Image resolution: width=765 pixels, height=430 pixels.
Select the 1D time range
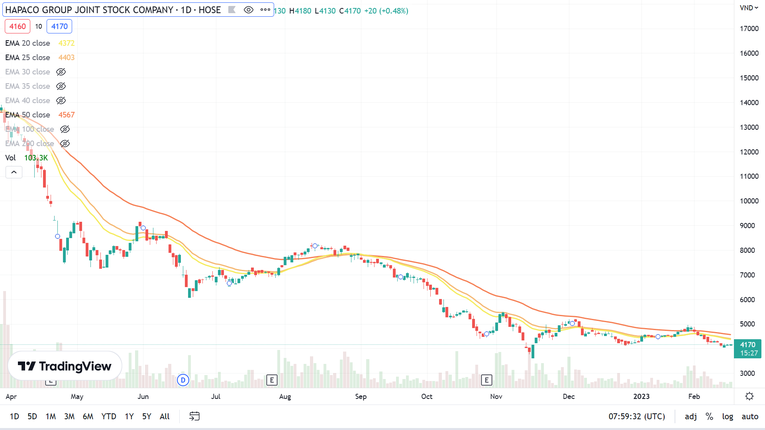pyautogui.click(x=14, y=416)
